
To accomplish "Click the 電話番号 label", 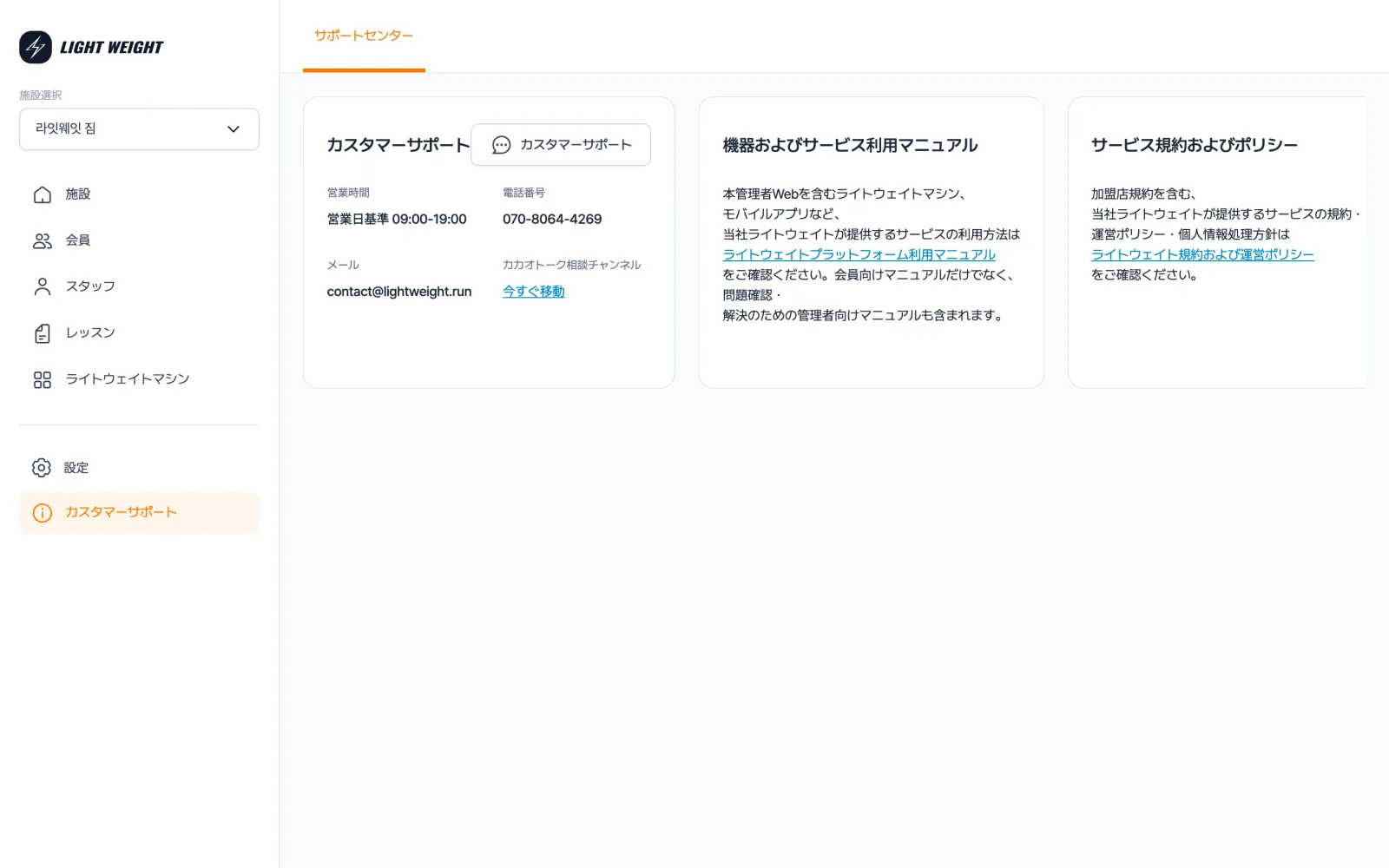I will 523,193.
